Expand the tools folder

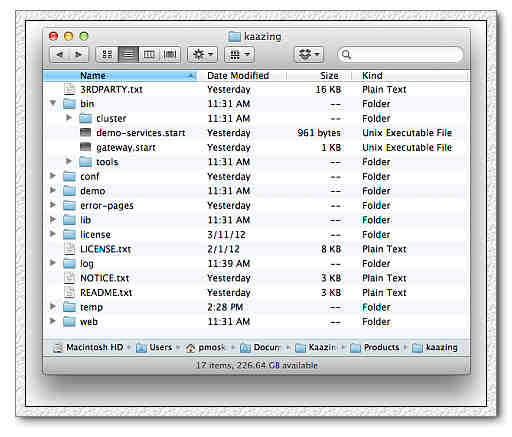(x=69, y=161)
